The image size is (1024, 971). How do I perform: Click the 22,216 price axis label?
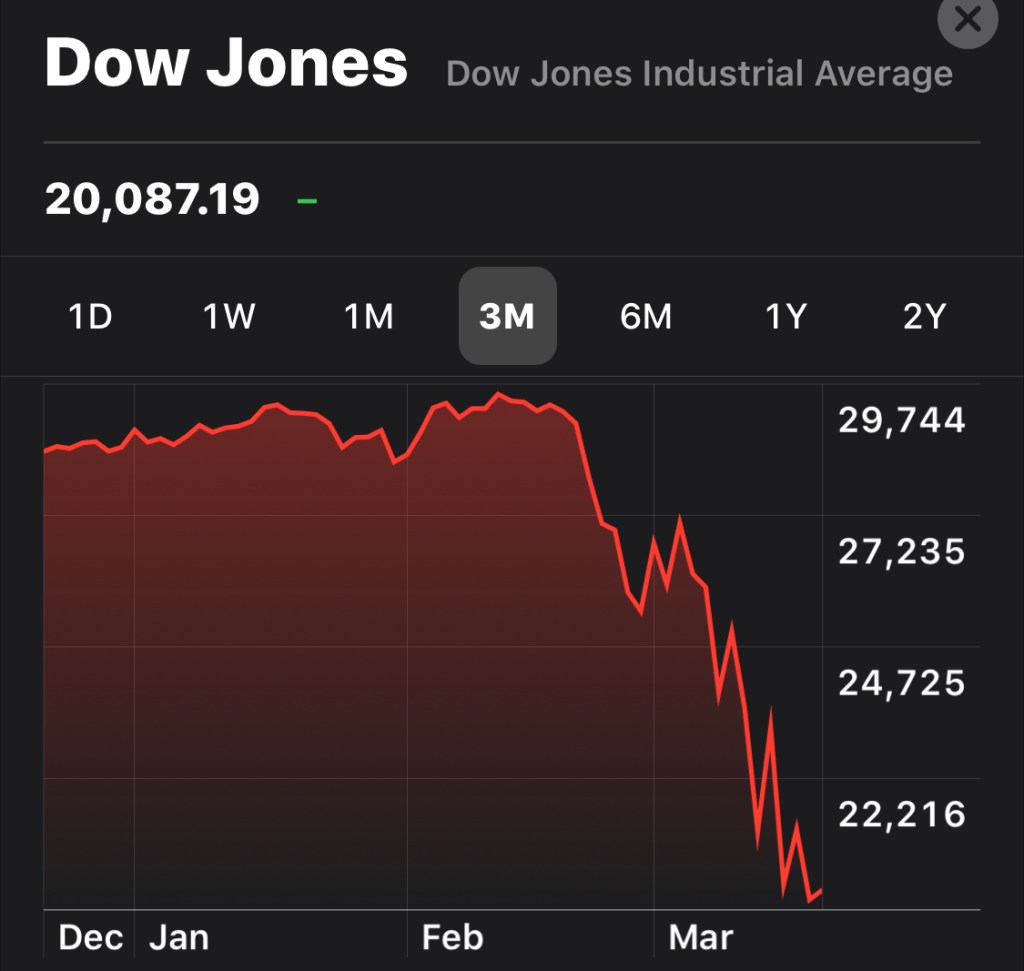point(901,814)
